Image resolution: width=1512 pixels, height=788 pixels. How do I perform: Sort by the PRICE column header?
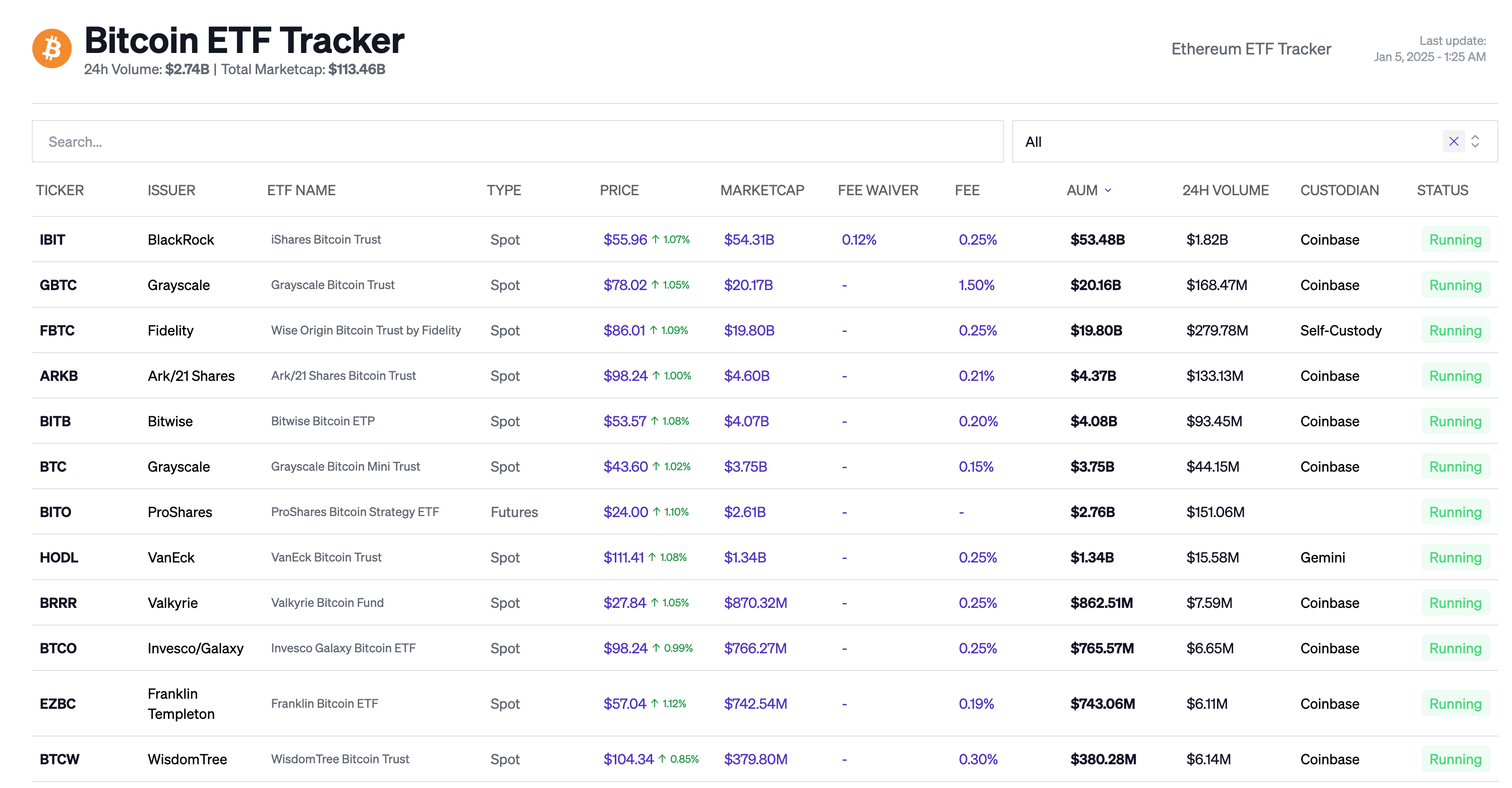tap(619, 190)
